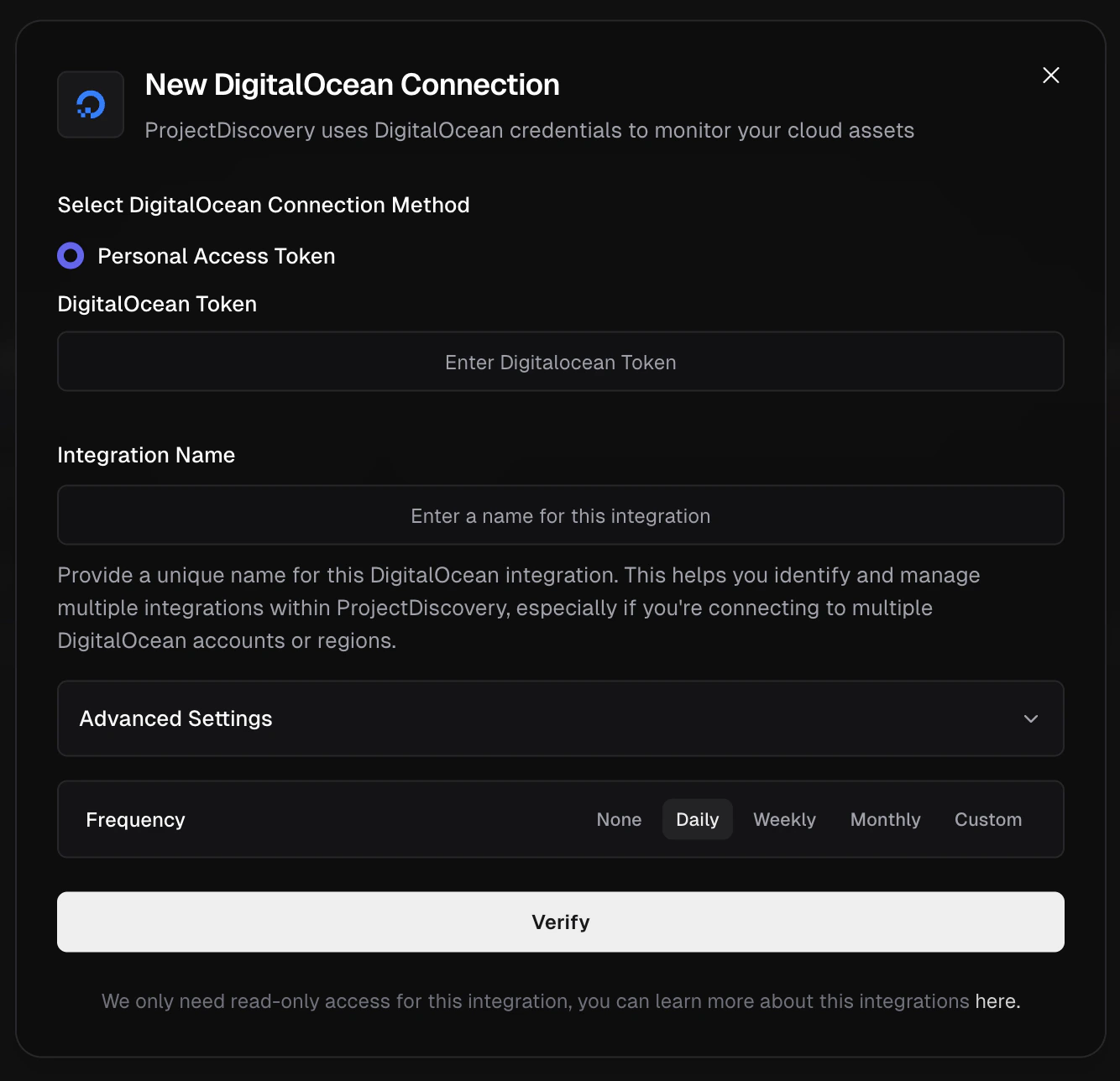Click the DigitalOcean Token label
The image size is (1120, 1081).
click(156, 304)
